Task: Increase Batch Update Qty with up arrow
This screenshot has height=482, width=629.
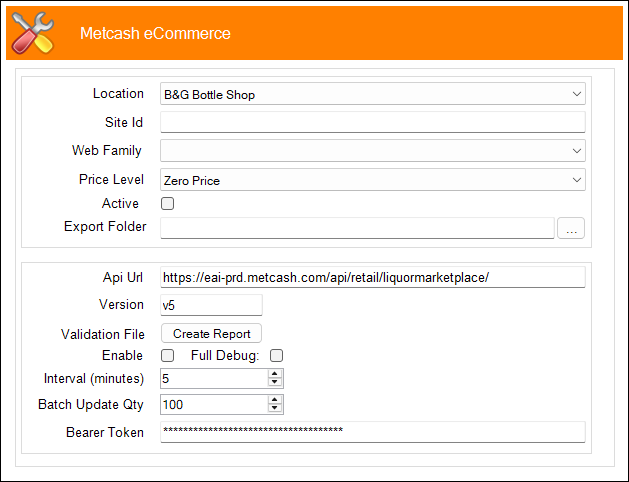Action: coord(275,400)
